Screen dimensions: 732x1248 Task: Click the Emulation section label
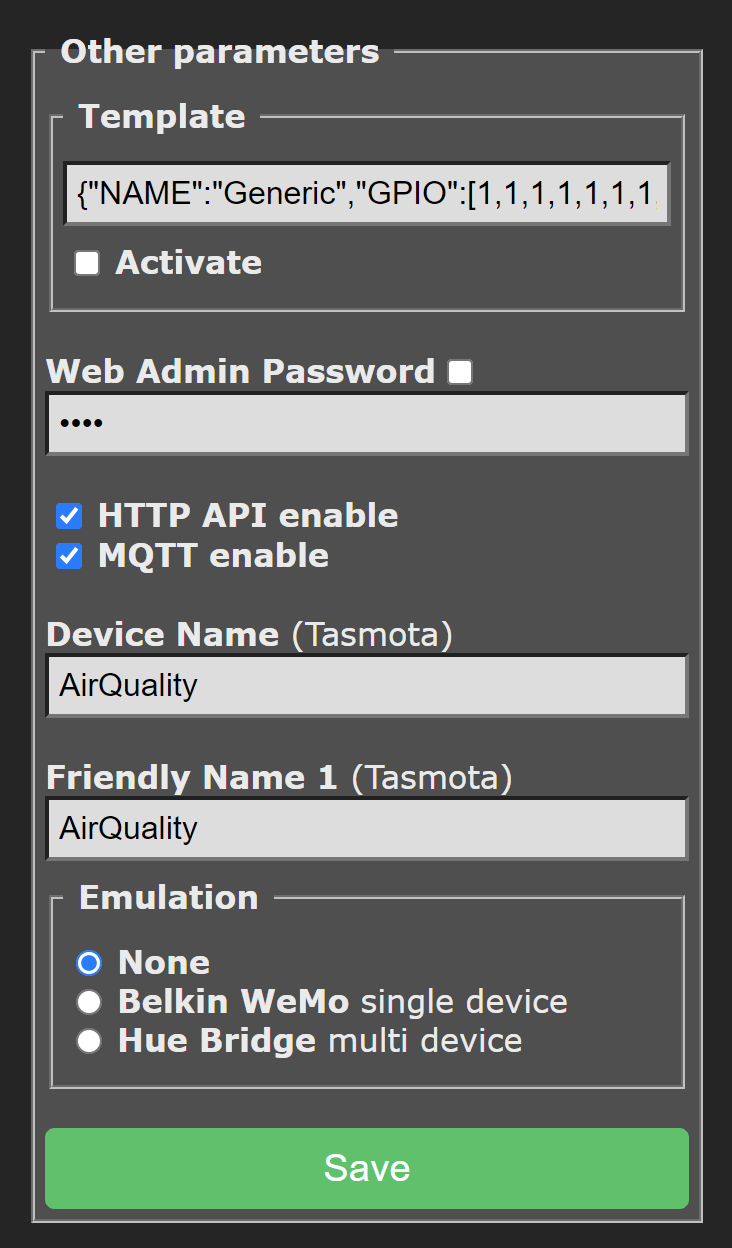(167, 898)
